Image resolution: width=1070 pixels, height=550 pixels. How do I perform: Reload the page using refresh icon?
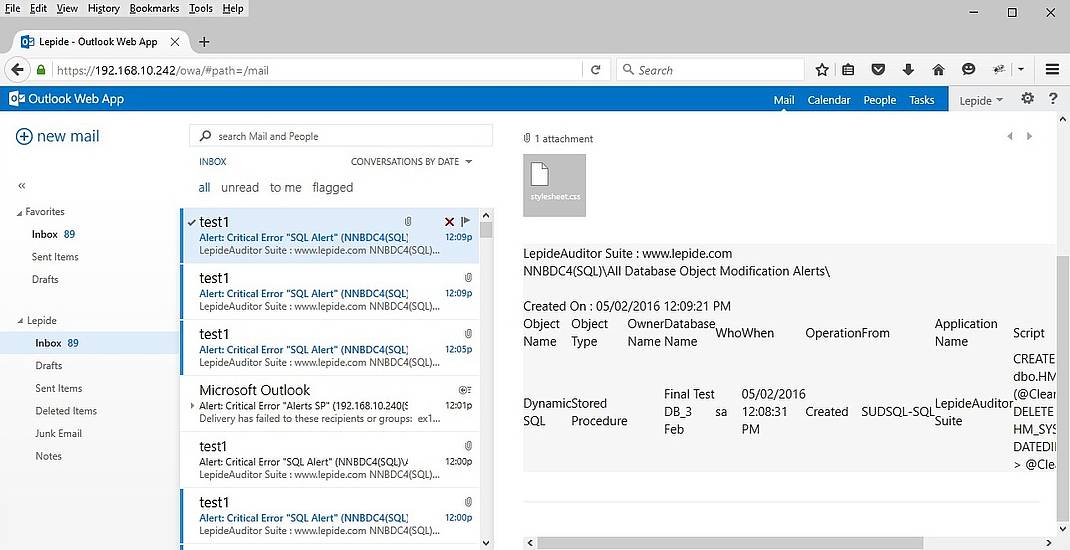(596, 70)
